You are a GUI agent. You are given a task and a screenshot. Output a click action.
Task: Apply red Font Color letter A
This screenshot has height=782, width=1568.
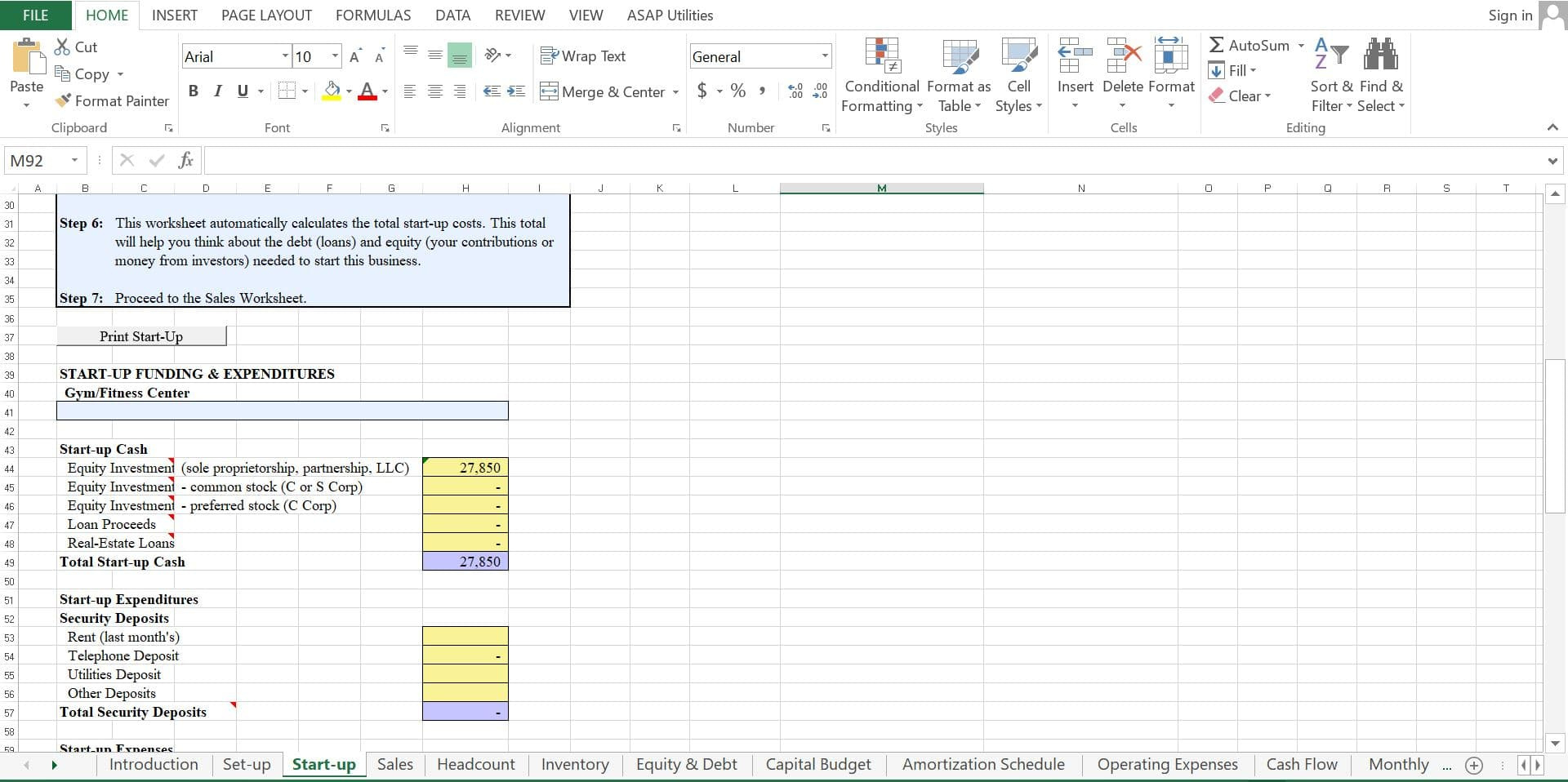tap(367, 91)
